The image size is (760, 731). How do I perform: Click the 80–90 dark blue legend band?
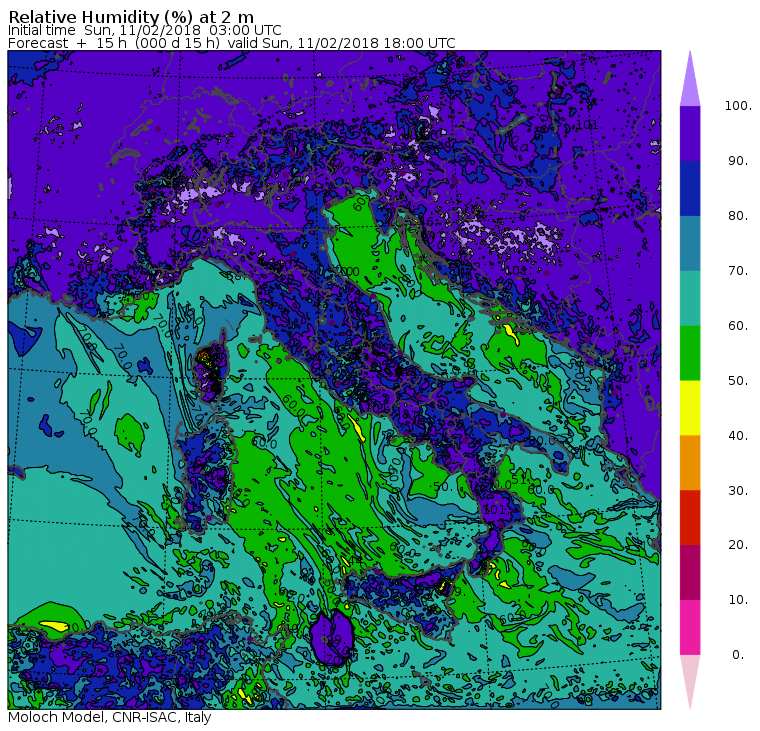[690, 188]
